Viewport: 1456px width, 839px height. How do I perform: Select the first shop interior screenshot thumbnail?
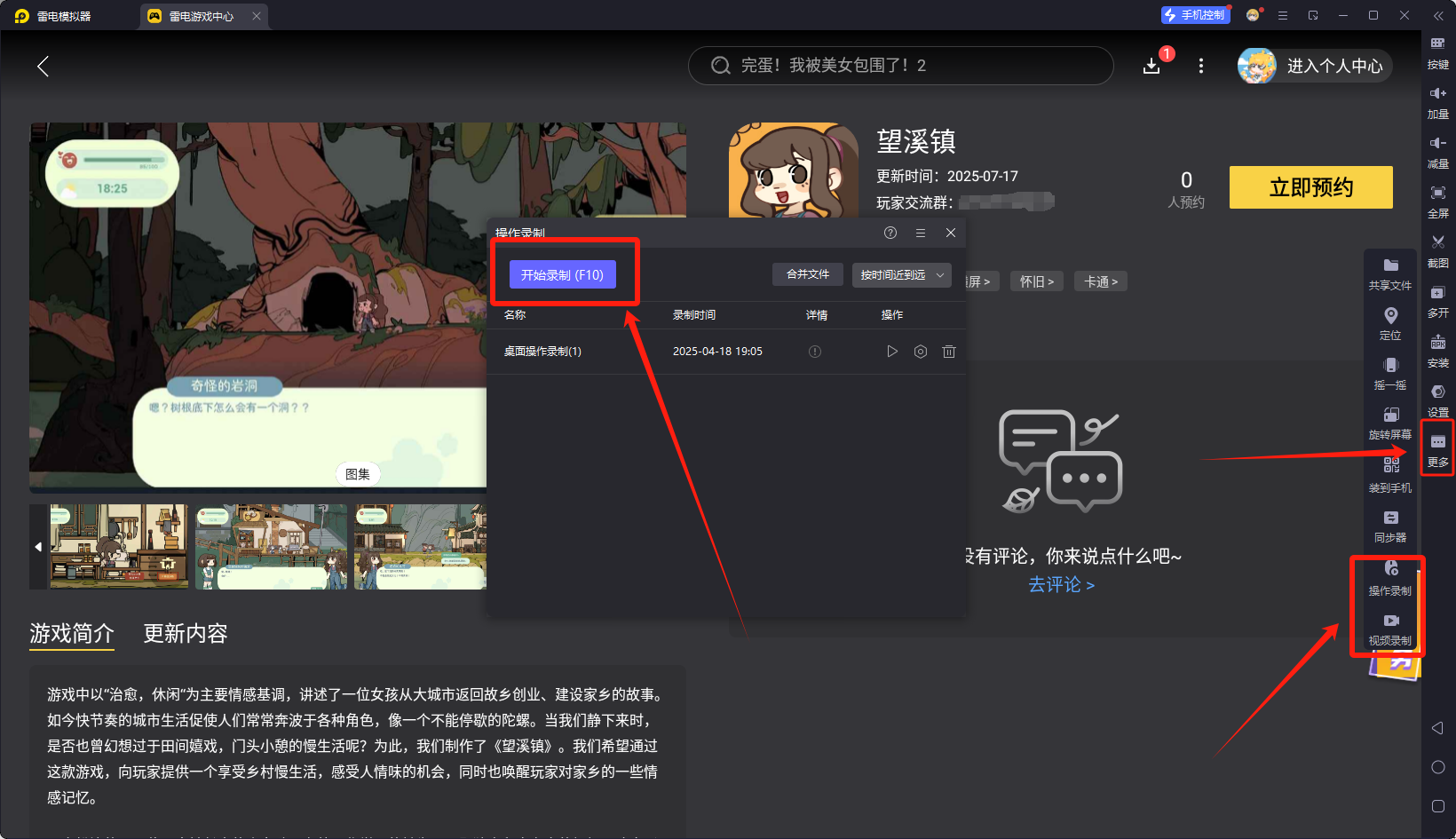coord(119,547)
